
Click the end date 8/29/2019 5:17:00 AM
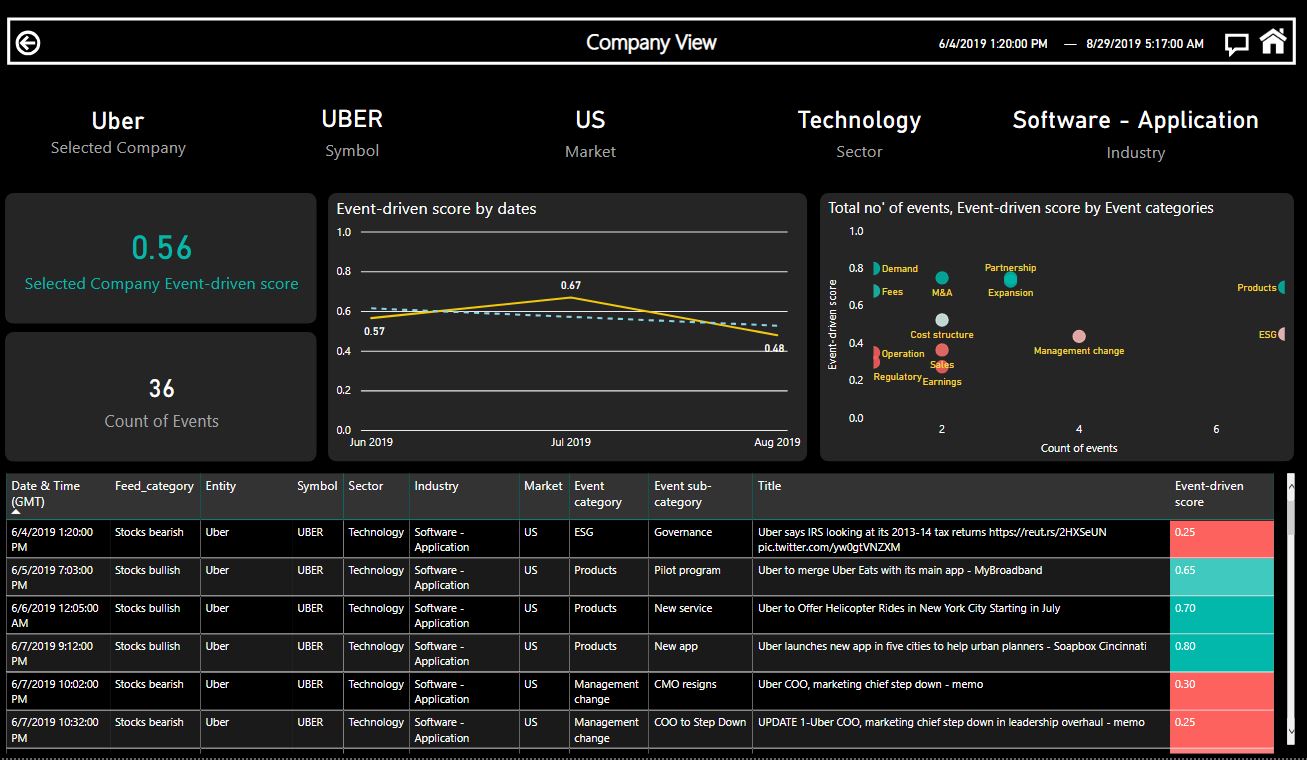coord(1145,44)
